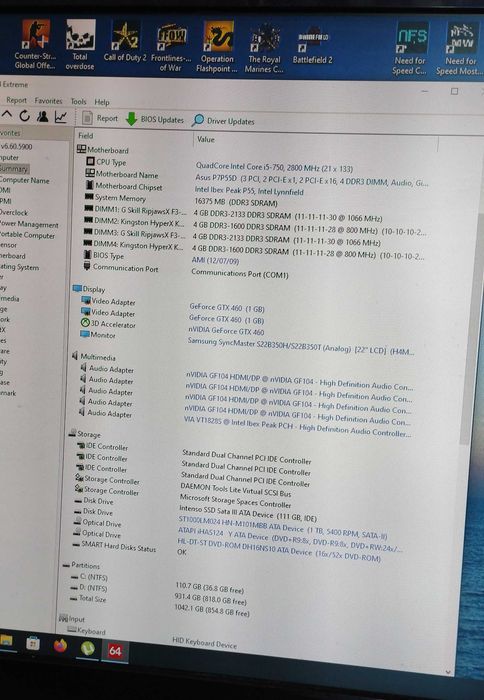Click the Up arrow toolbar icon
This screenshot has width=484, height=700.
pos(7,115)
